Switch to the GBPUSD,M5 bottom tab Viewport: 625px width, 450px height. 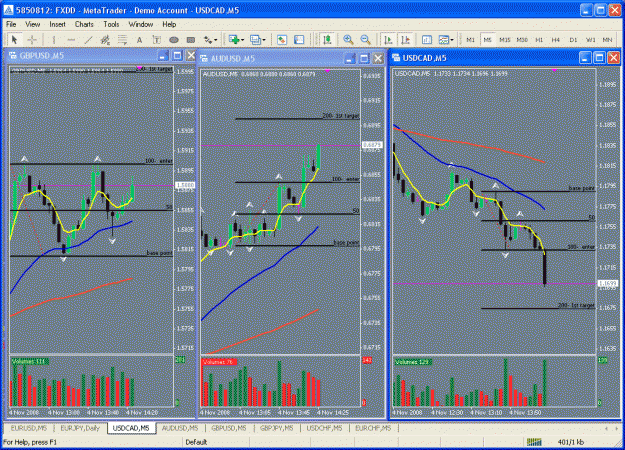coord(229,428)
